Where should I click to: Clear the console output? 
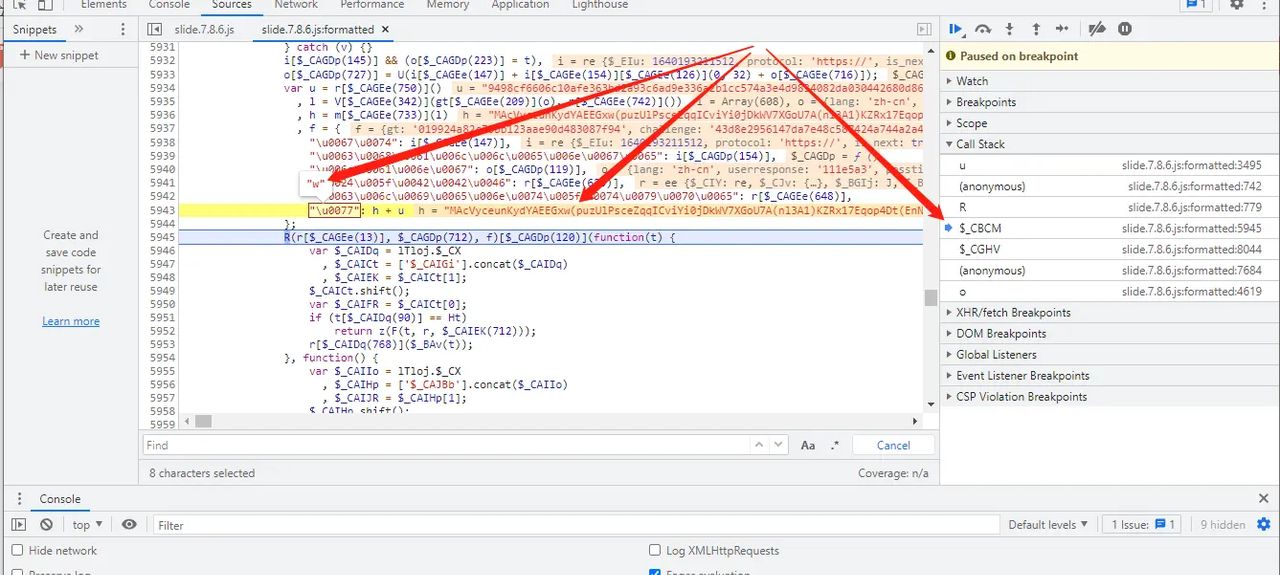[x=46, y=525]
